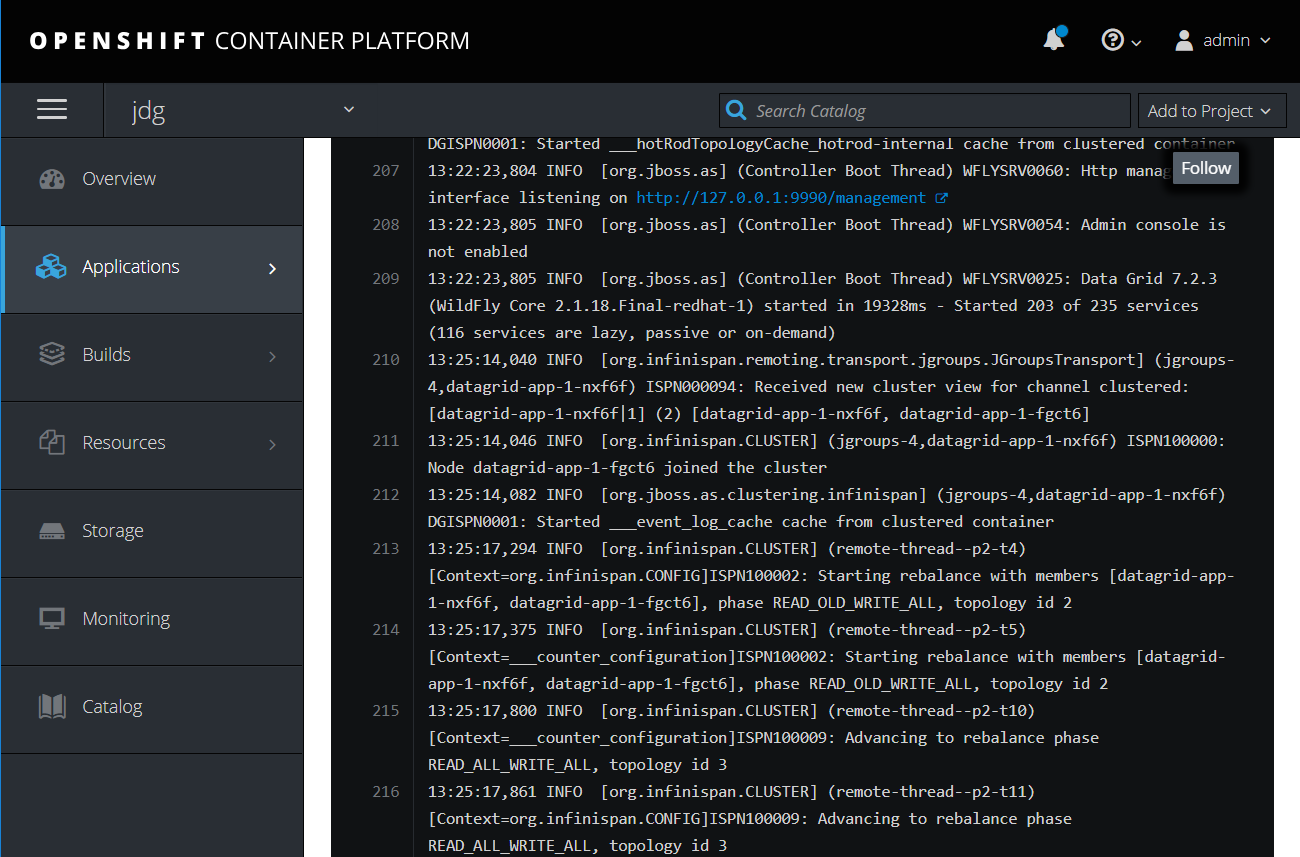Select log line number 211
1300x857 pixels.
(x=386, y=441)
